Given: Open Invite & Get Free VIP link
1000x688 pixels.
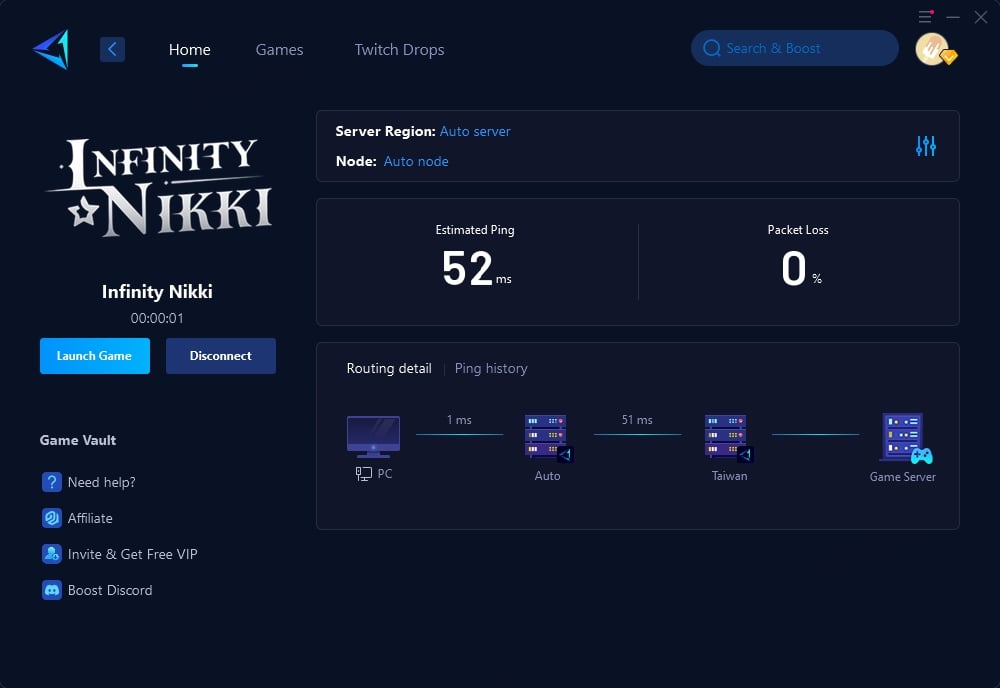Looking at the screenshot, I should tap(133, 554).
